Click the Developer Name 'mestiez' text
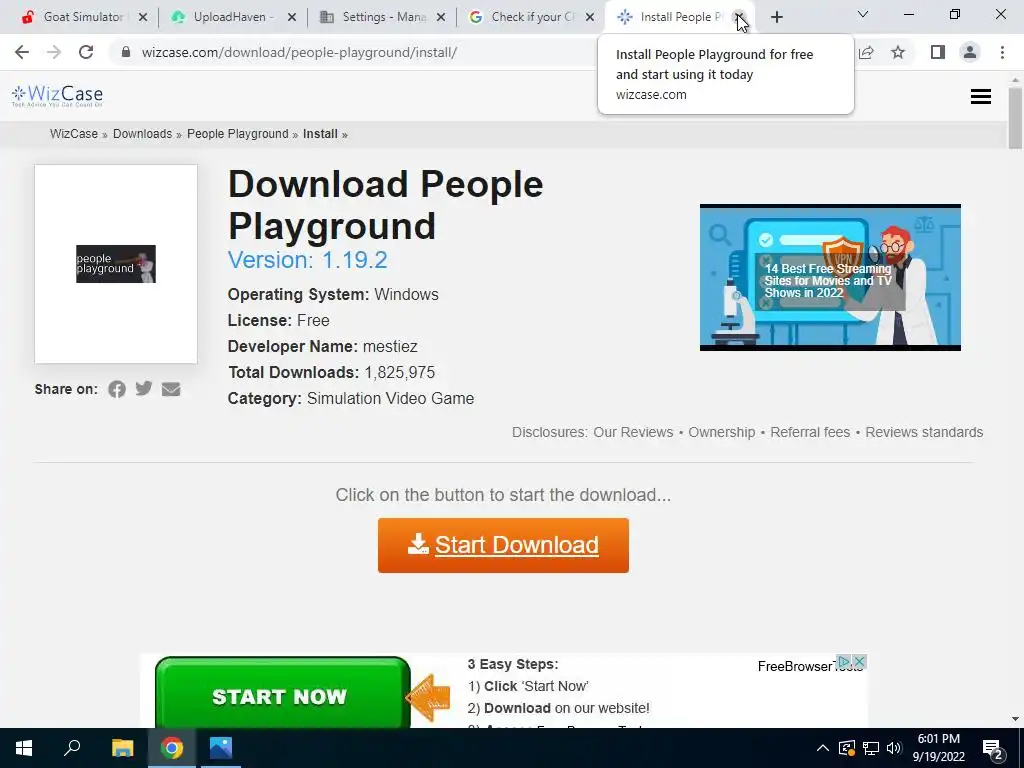 point(390,347)
